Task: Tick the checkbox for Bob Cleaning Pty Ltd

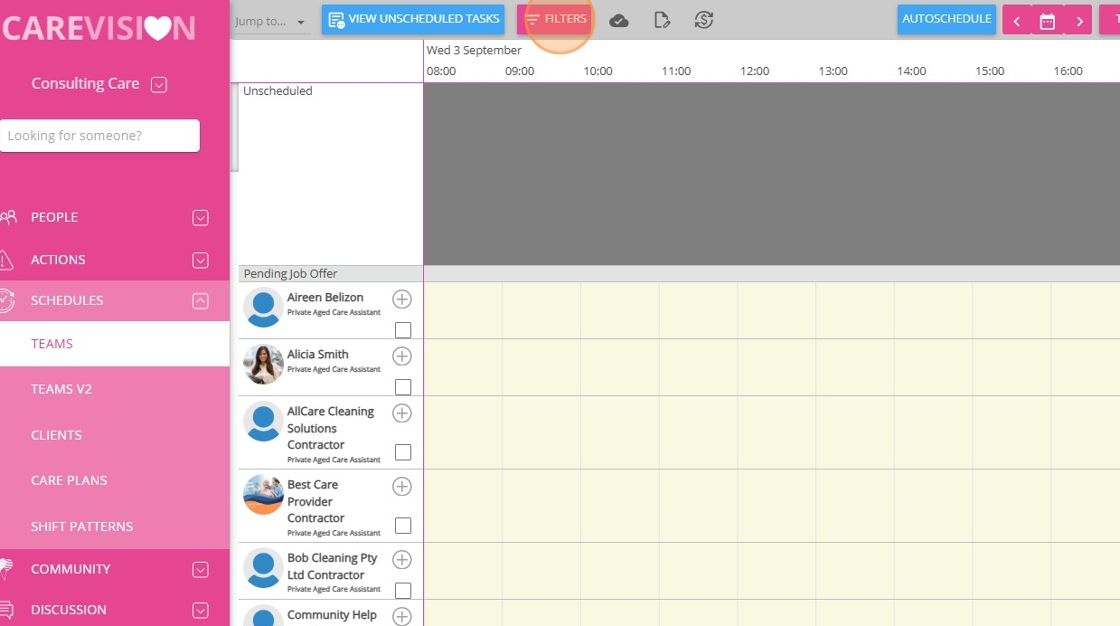Action: [403, 590]
